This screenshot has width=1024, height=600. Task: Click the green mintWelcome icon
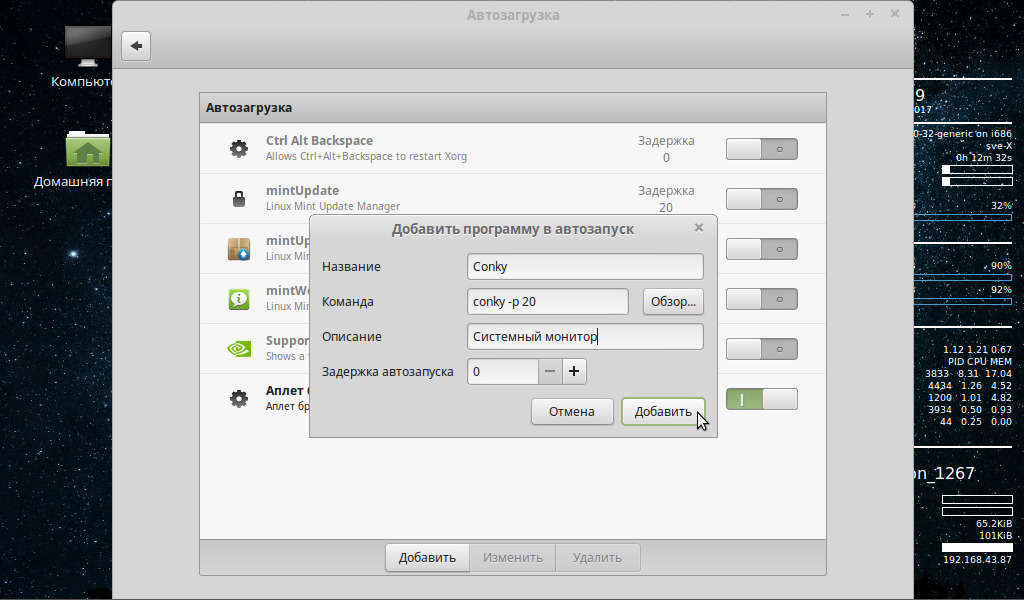pyautogui.click(x=238, y=298)
